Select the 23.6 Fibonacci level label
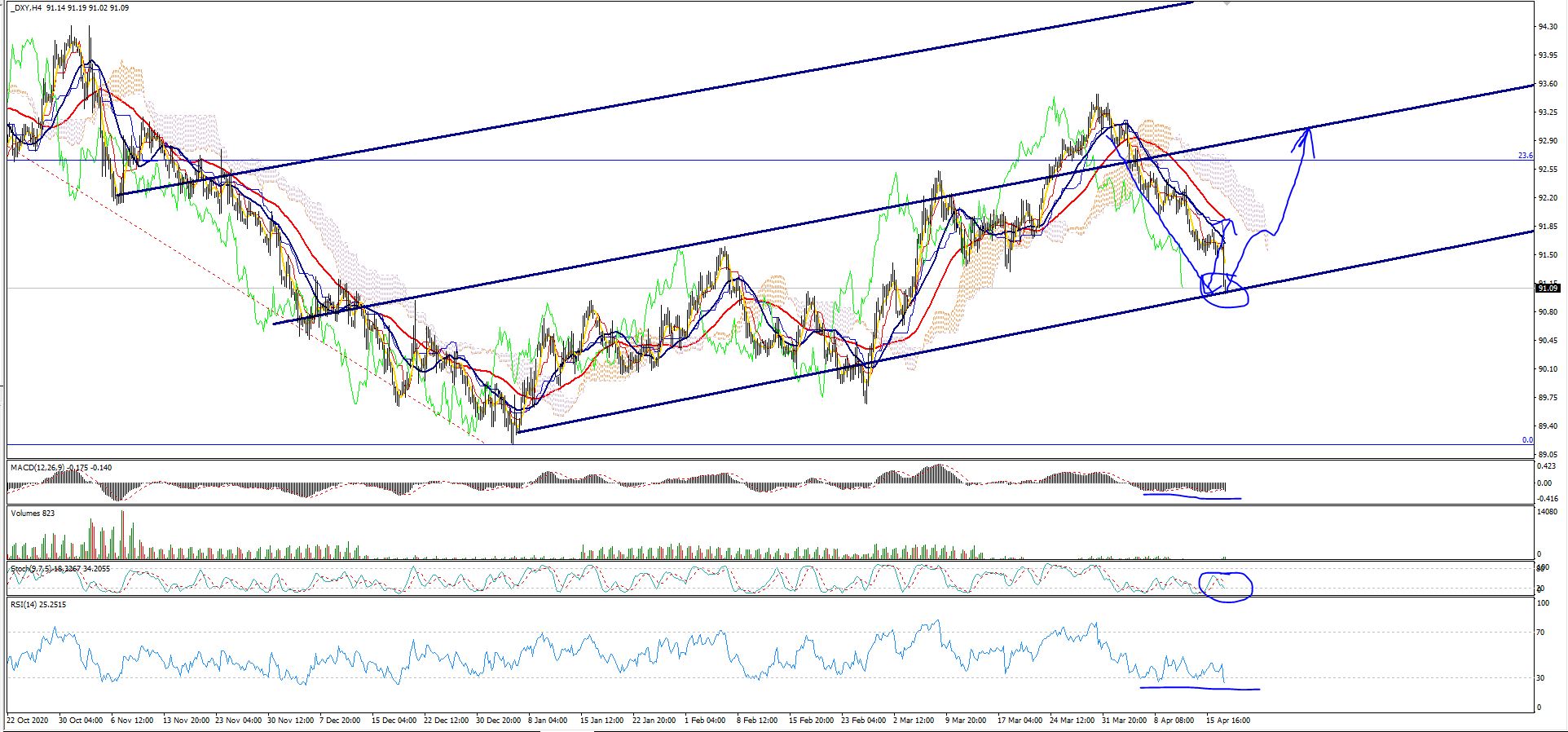This screenshot has height=732, width=1568. click(x=1525, y=155)
